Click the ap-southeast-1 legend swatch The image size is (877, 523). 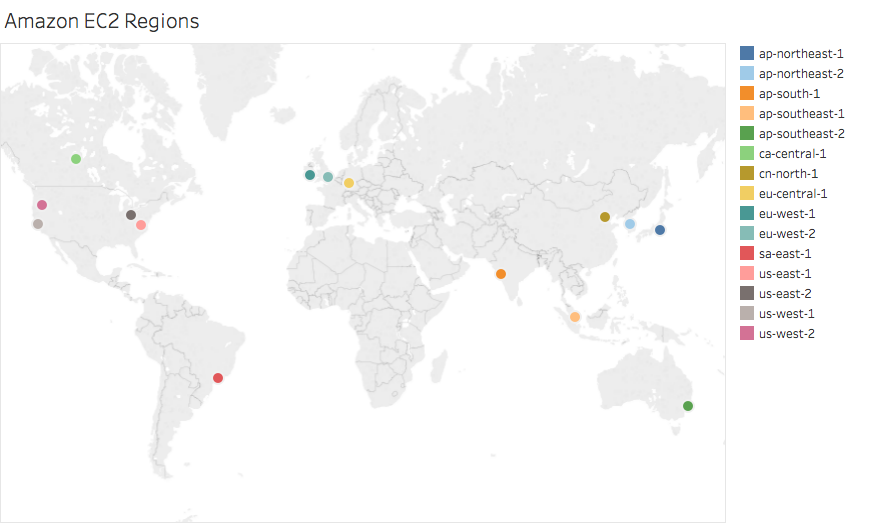pyautogui.click(x=747, y=114)
